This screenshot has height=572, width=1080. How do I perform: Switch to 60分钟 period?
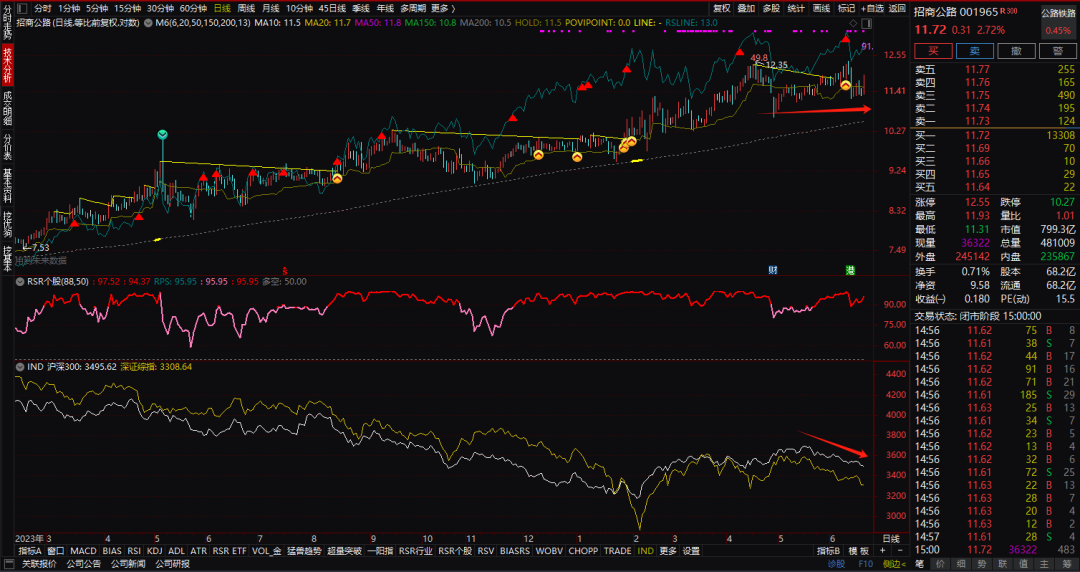pyautogui.click(x=193, y=8)
